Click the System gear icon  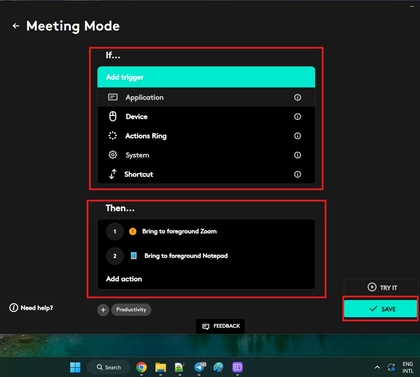click(113, 155)
